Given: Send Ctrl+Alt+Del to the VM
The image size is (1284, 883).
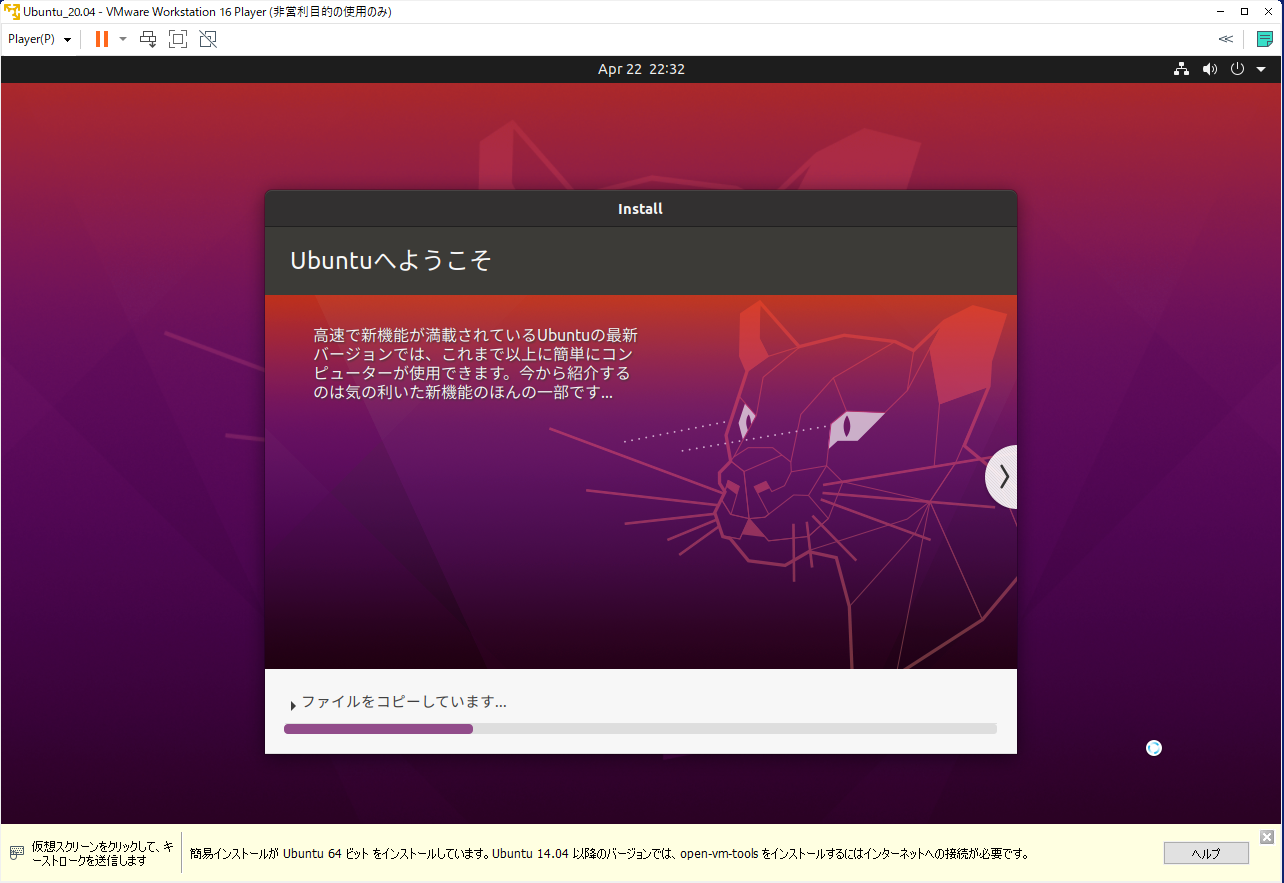Looking at the screenshot, I should [x=148, y=39].
